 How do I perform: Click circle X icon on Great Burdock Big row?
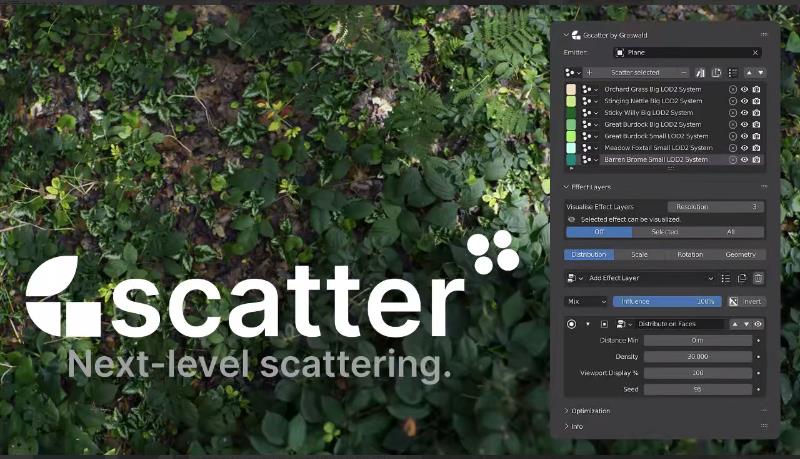pyautogui.click(x=733, y=124)
